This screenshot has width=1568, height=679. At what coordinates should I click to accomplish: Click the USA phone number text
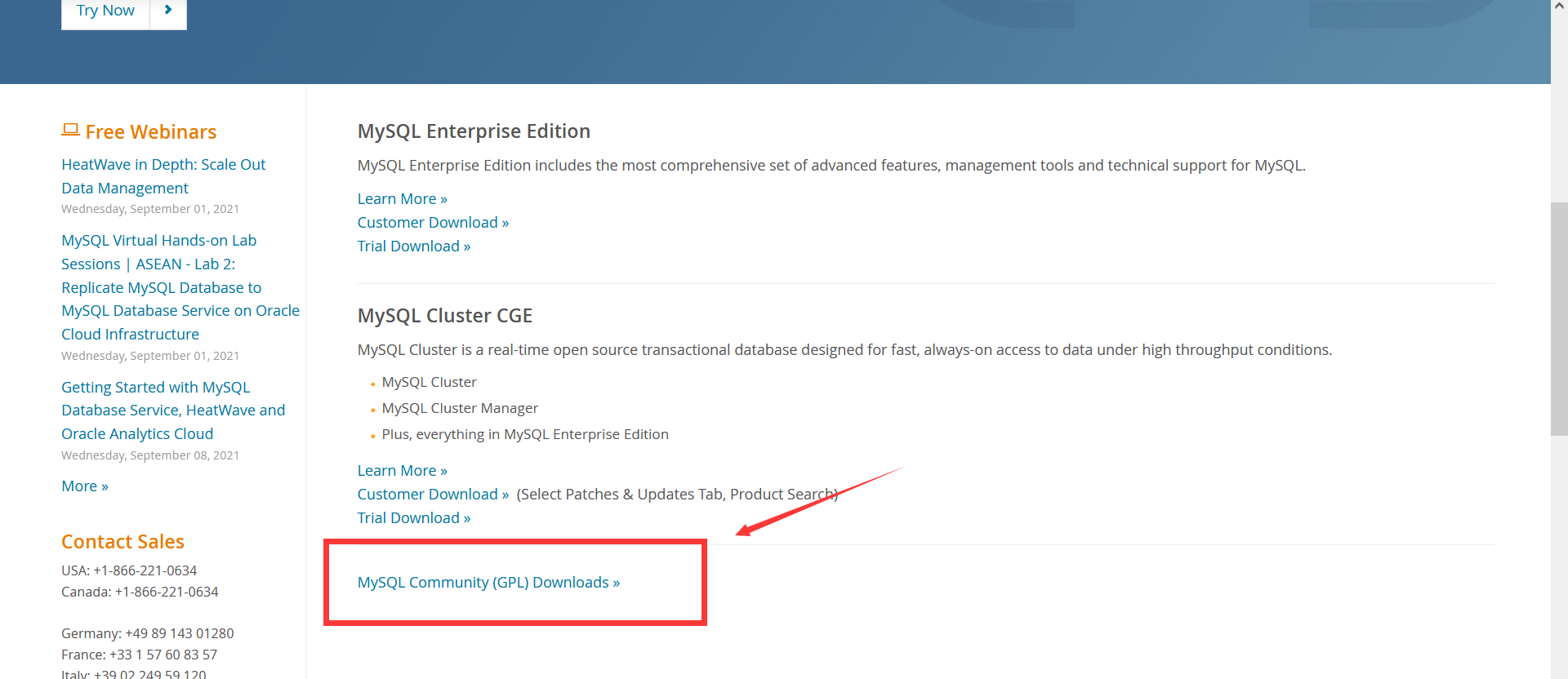(x=129, y=570)
